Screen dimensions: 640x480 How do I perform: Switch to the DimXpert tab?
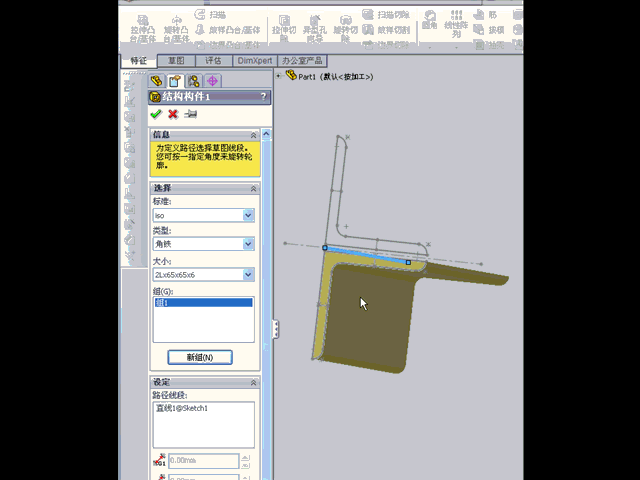coord(255,61)
